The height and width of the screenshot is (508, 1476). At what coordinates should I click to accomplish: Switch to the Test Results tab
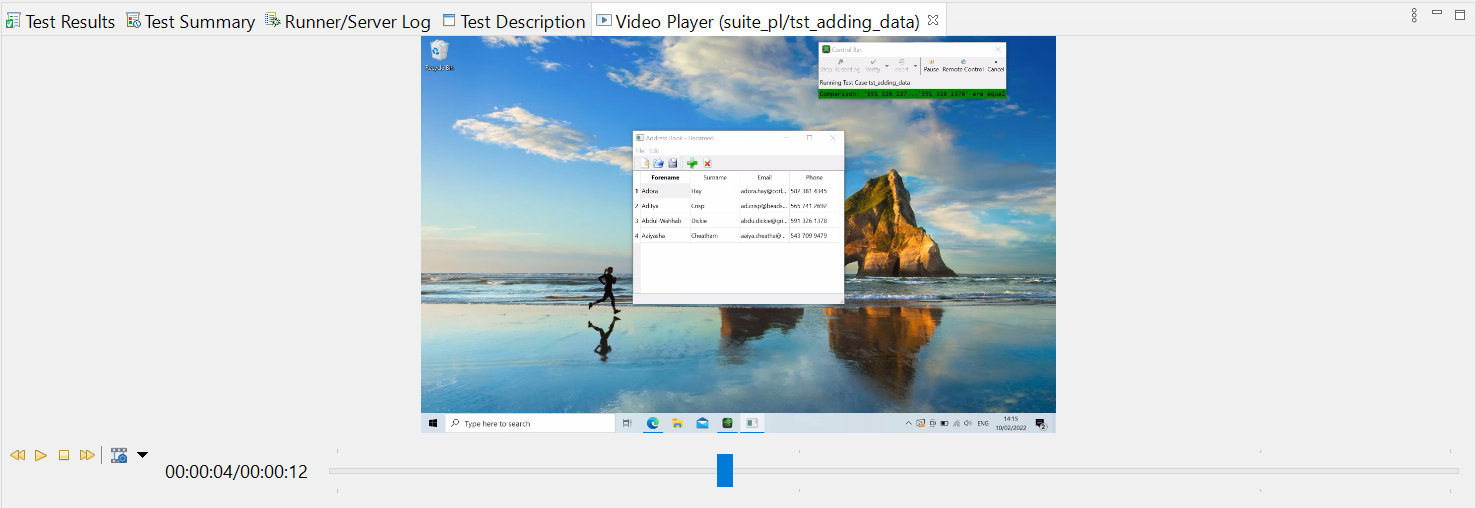pyautogui.click(x=70, y=21)
